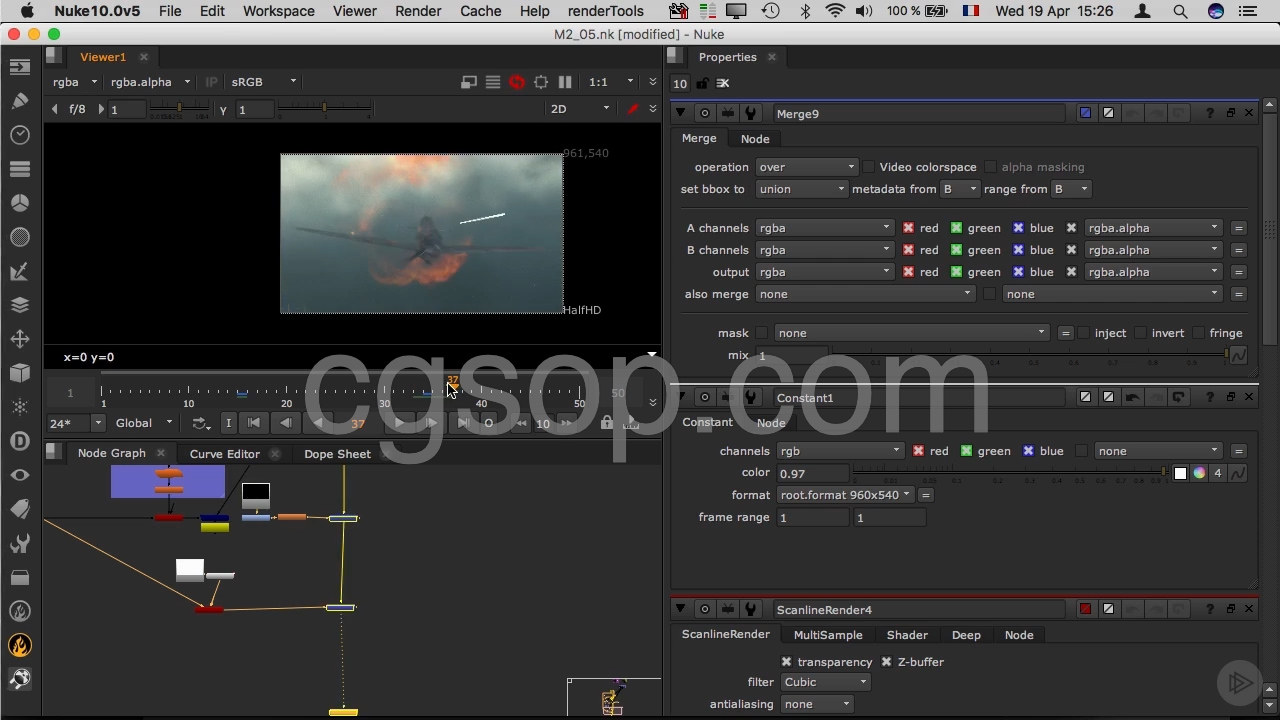This screenshot has height=720, width=1280.
Task: Click the white color swatch for Constant1
Action: pyautogui.click(x=1180, y=473)
